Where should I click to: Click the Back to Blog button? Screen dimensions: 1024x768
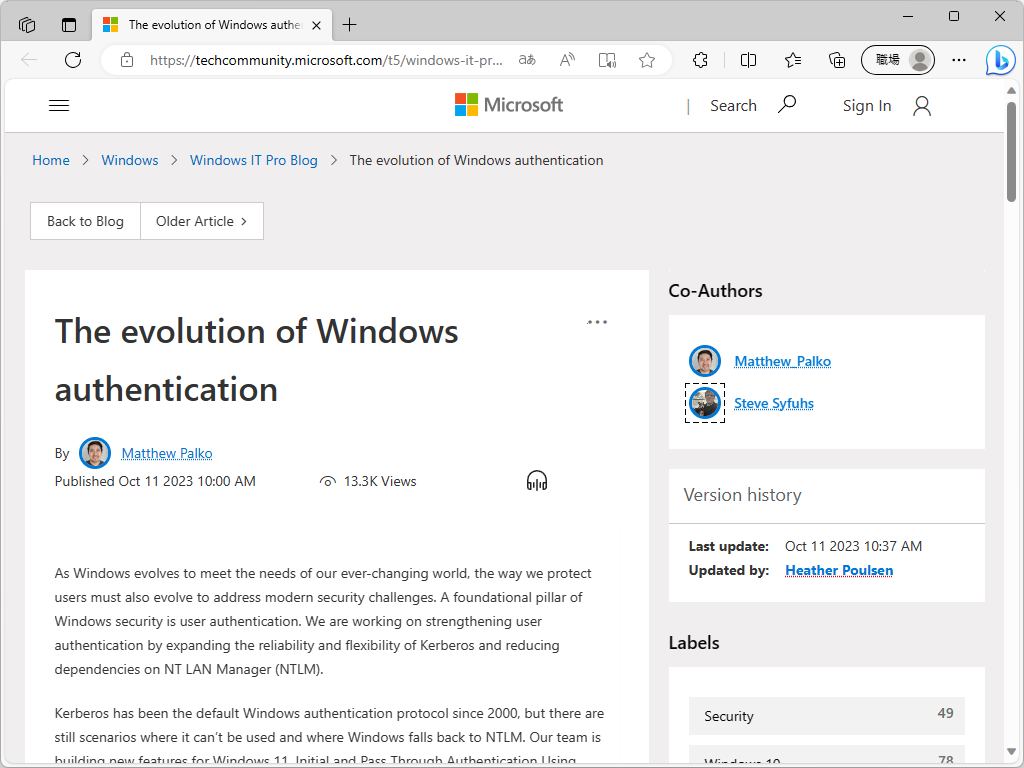click(x=85, y=221)
